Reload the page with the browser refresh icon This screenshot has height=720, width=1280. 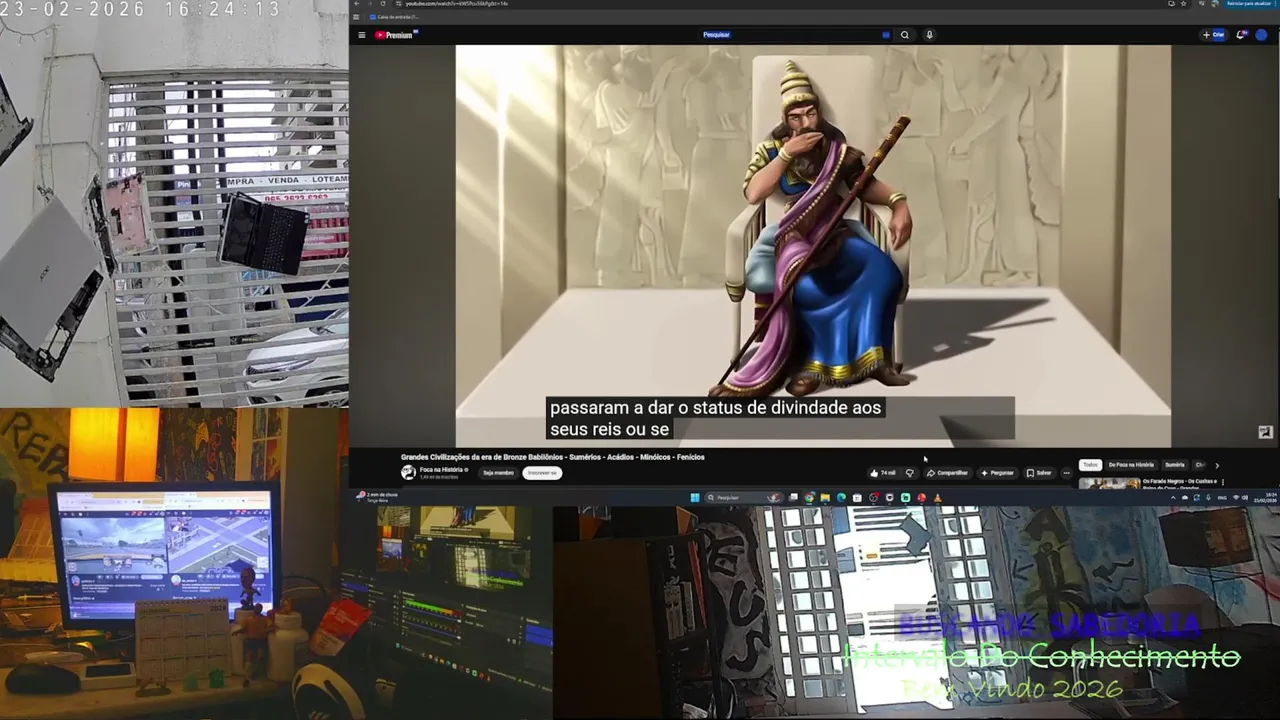coord(383,4)
